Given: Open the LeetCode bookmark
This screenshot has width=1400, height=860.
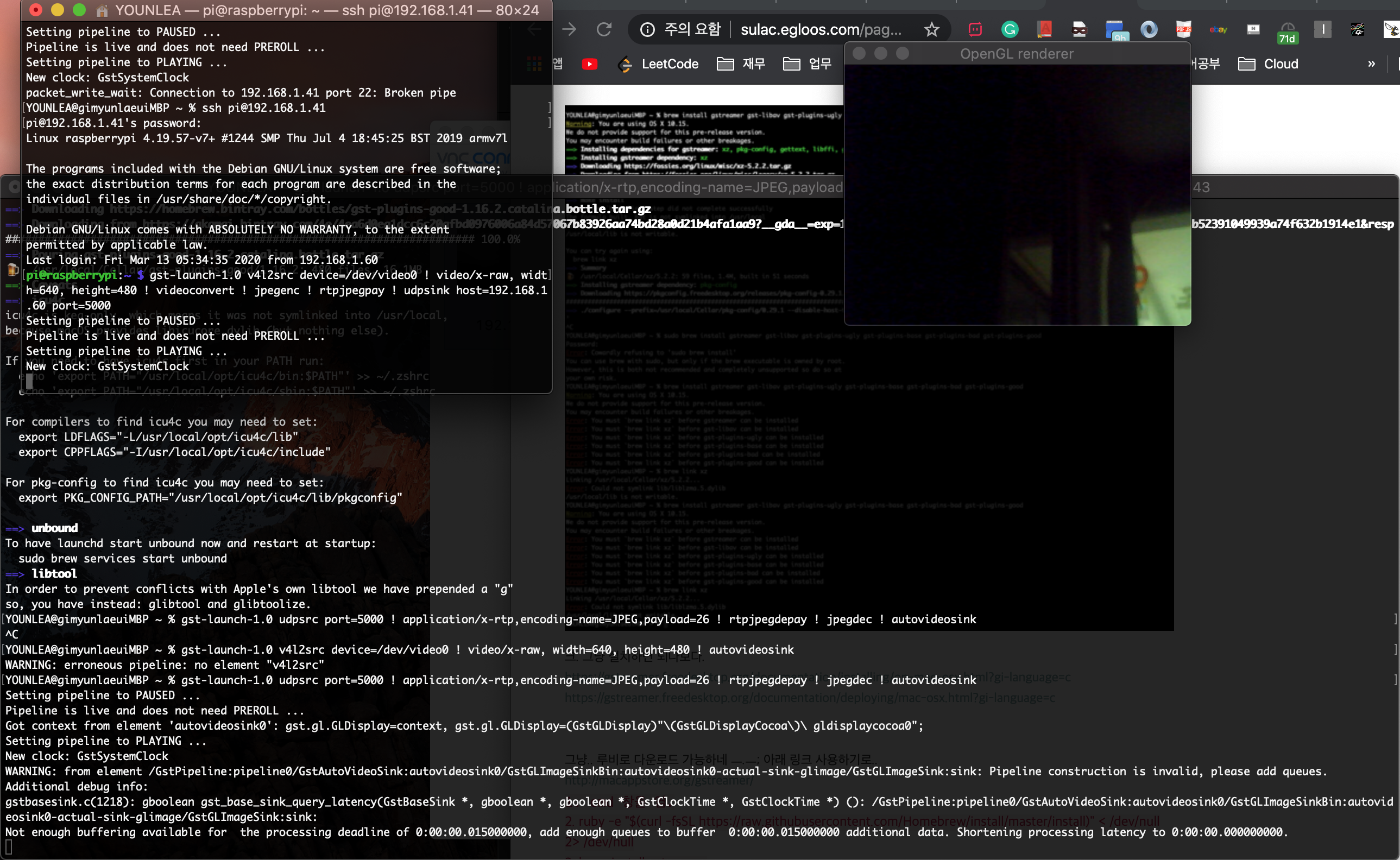Looking at the screenshot, I should pos(659,64).
